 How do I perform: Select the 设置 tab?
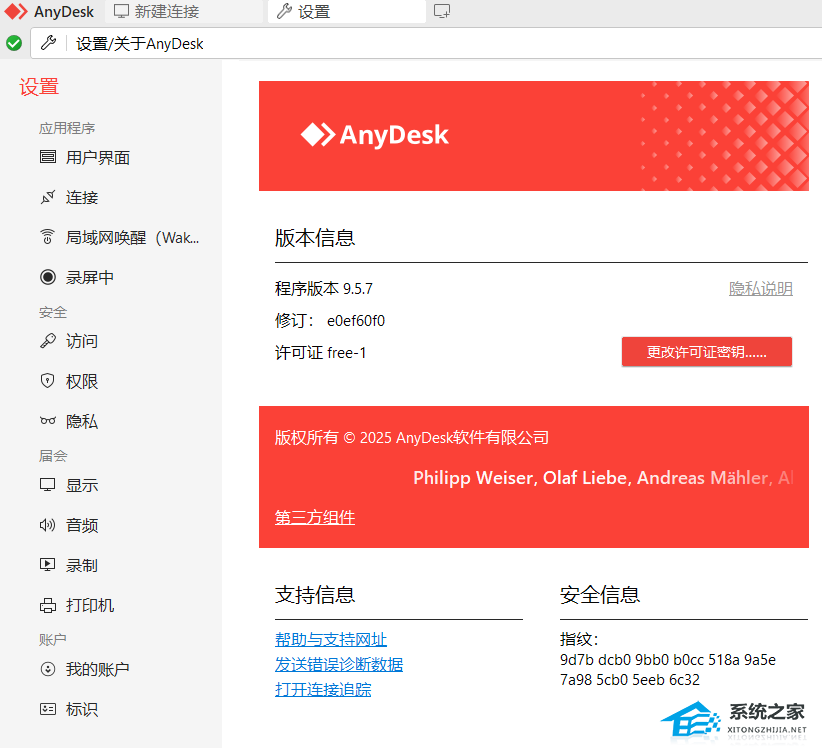347,12
